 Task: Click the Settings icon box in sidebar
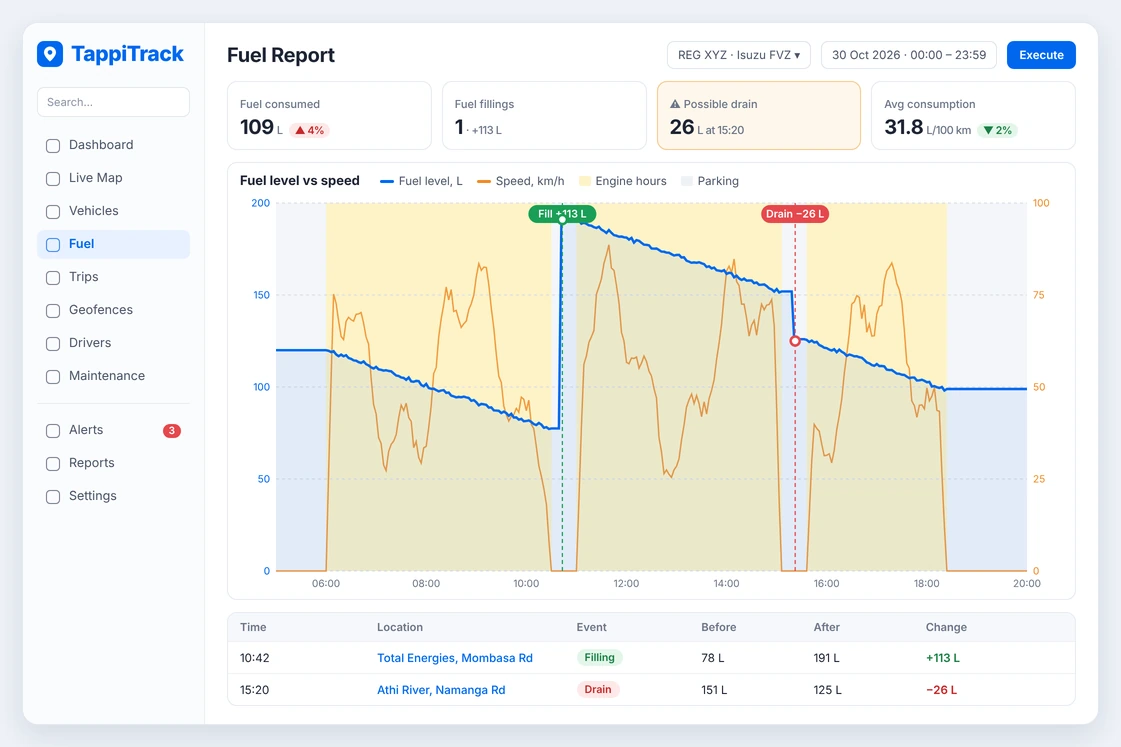tap(53, 496)
